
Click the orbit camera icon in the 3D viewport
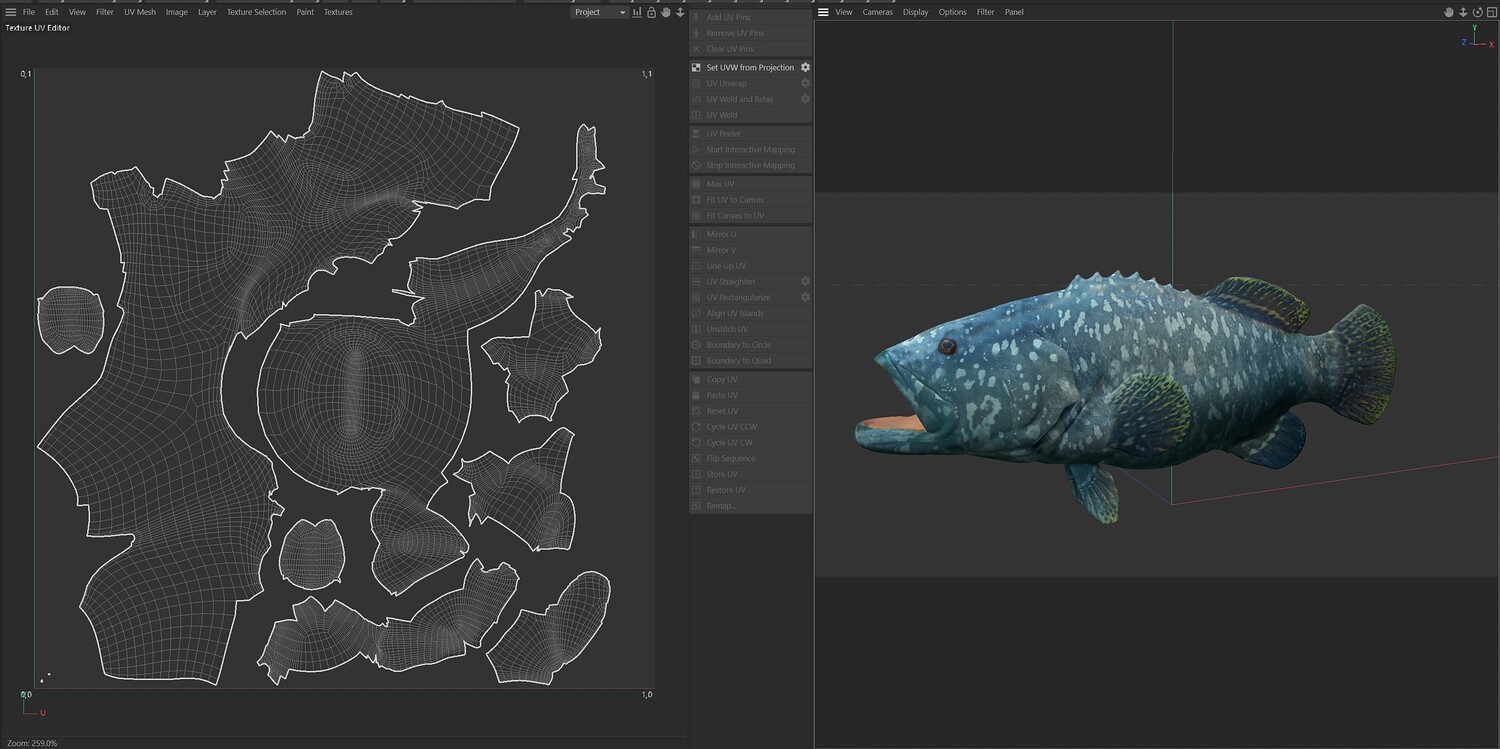tap(1478, 12)
